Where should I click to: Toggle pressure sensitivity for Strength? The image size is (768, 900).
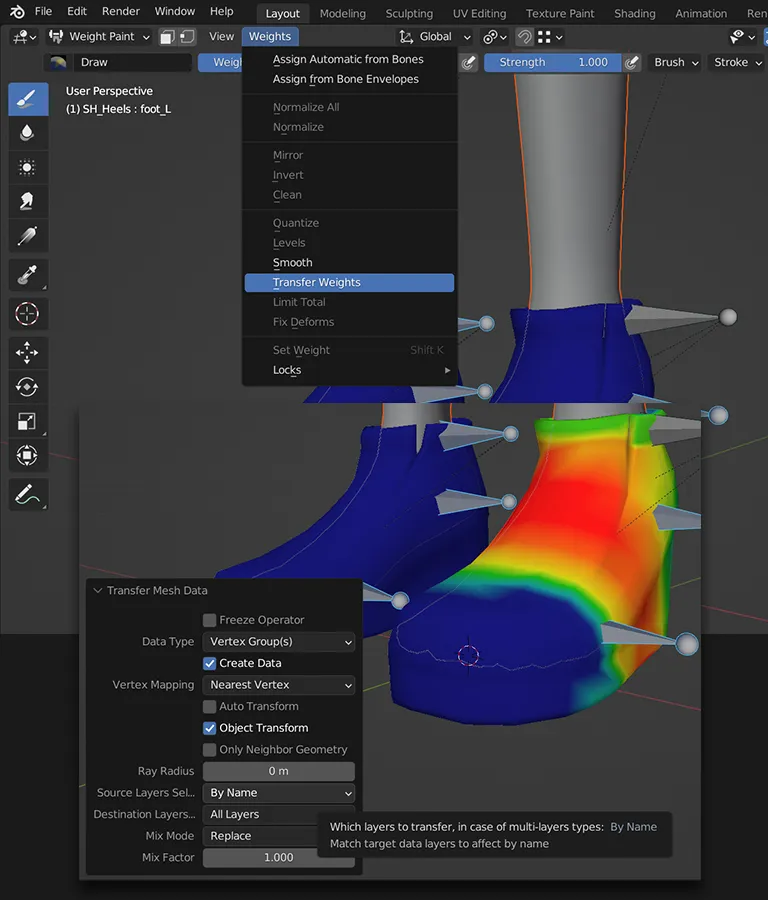pos(631,62)
